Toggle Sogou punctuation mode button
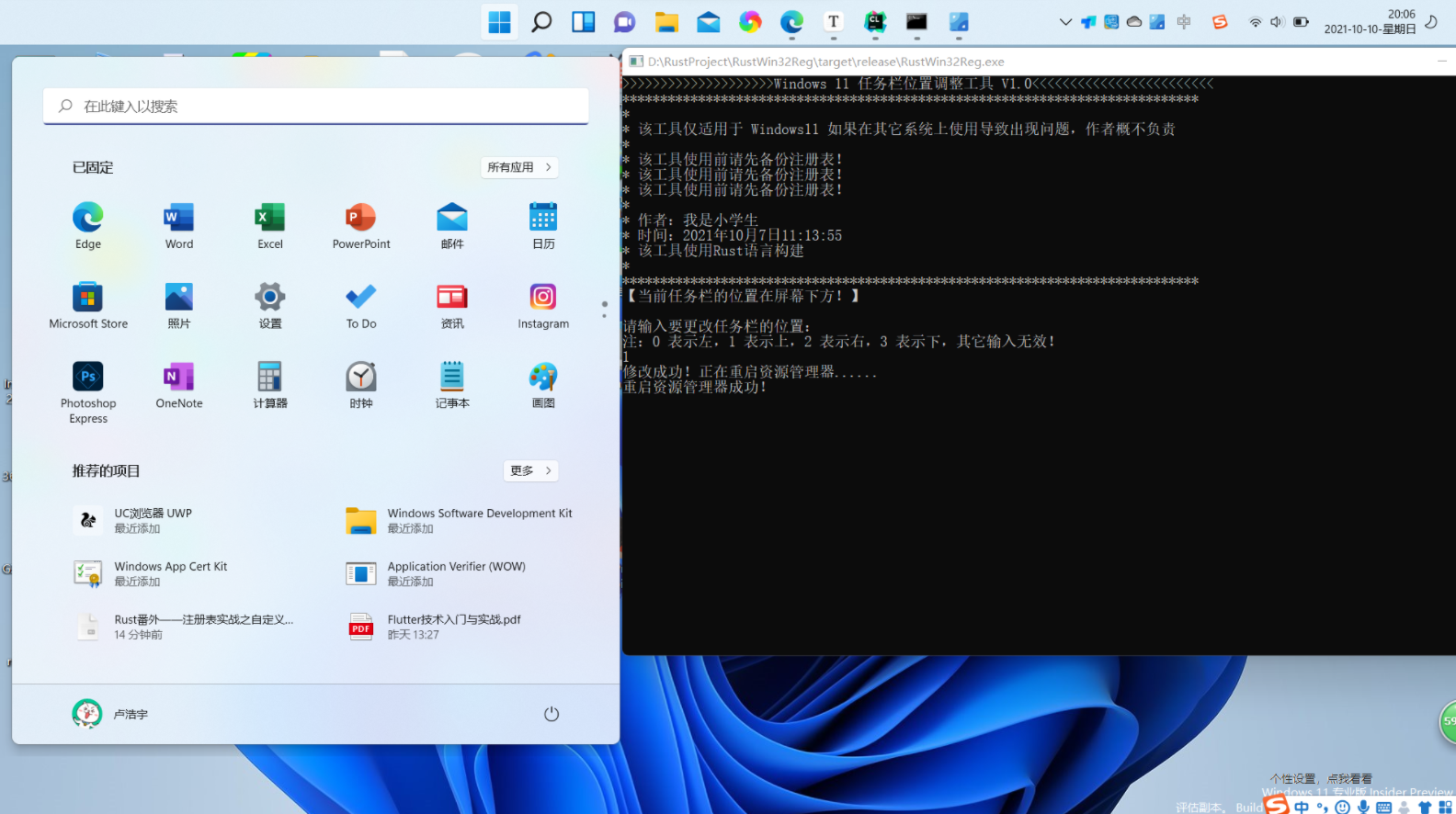Image resolution: width=1456 pixels, height=814 pixels. pyautogui.click(x=1323, y=807)
